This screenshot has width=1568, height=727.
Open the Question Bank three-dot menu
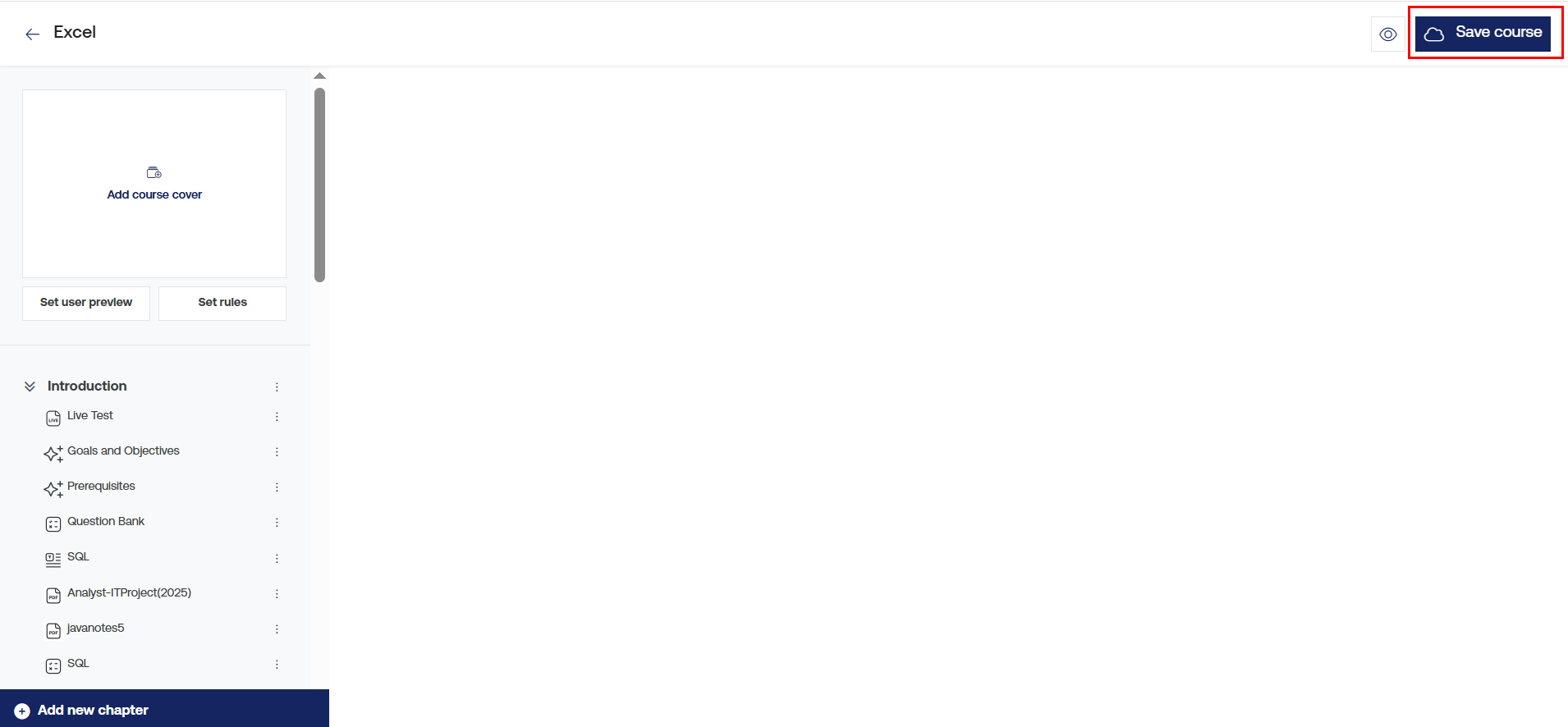pyautogui.click(x=277, y=523)
